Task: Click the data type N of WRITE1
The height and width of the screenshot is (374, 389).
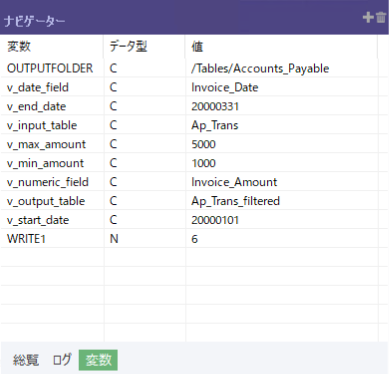Action: [114, 239]
